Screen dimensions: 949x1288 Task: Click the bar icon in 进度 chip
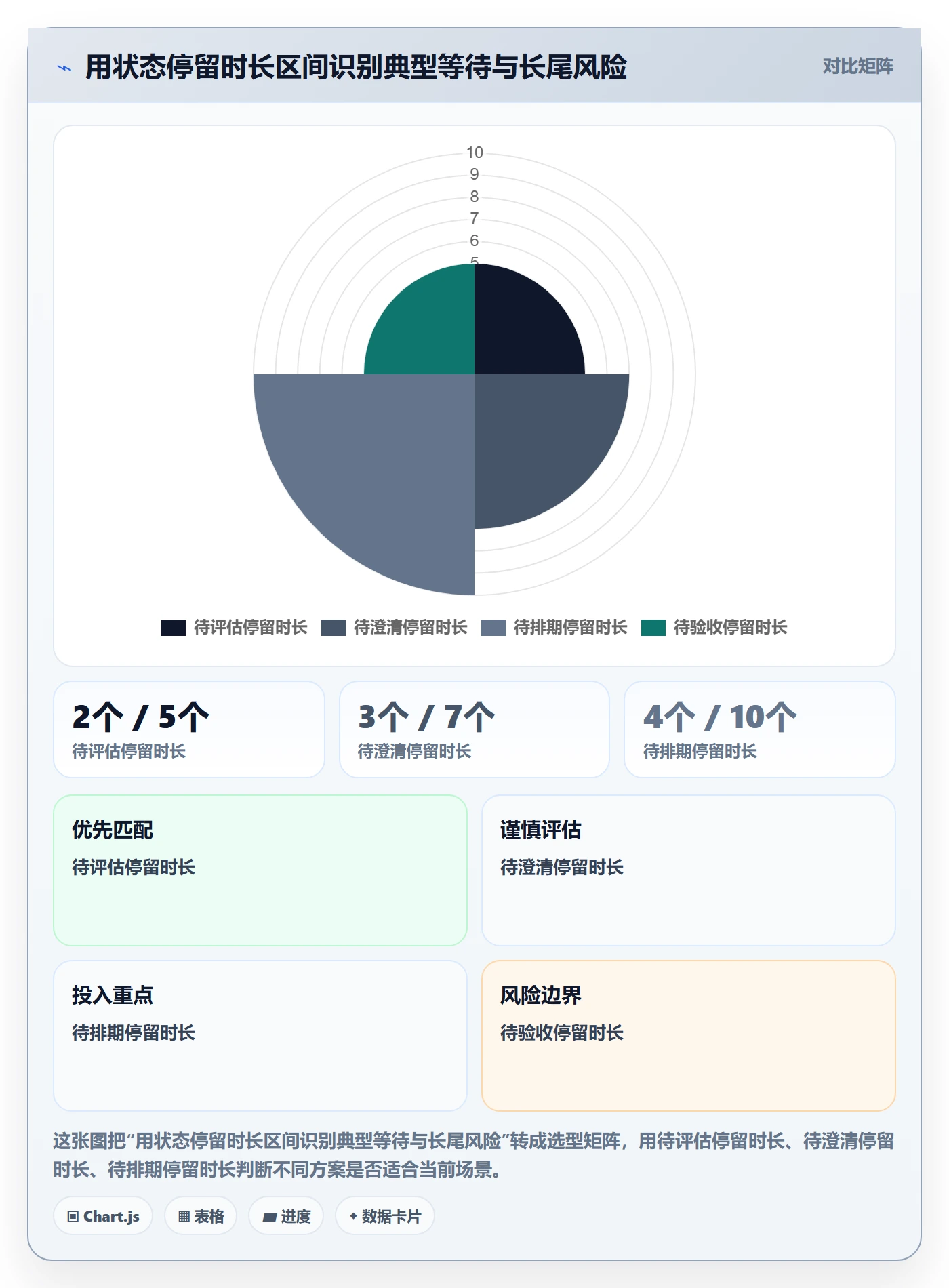coord(269,1217)
